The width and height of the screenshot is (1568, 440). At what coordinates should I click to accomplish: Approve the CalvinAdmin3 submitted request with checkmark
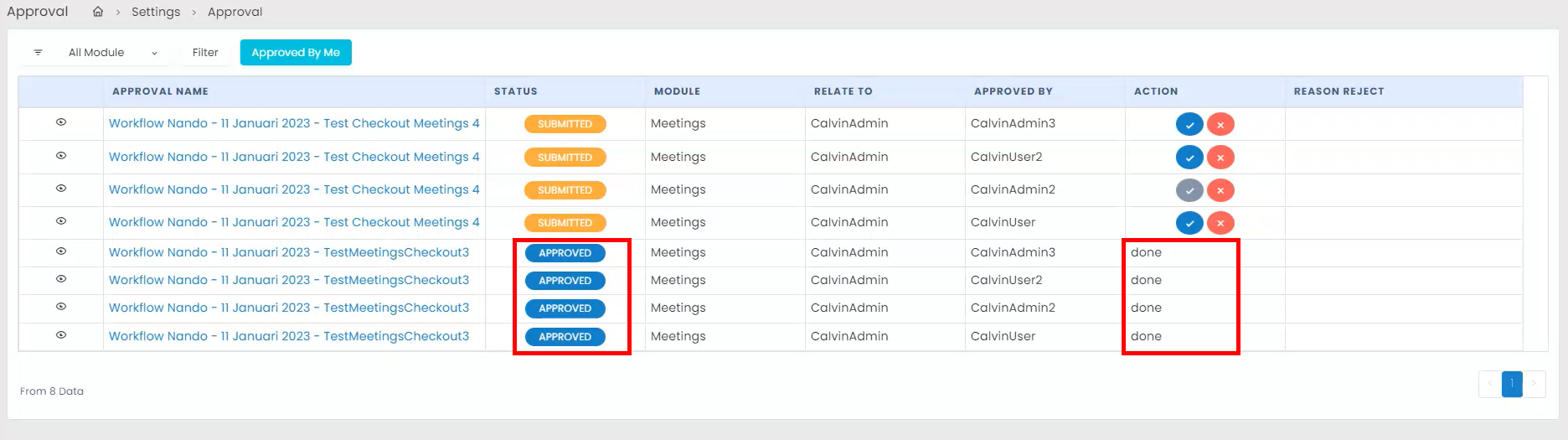click(1189, 124)
